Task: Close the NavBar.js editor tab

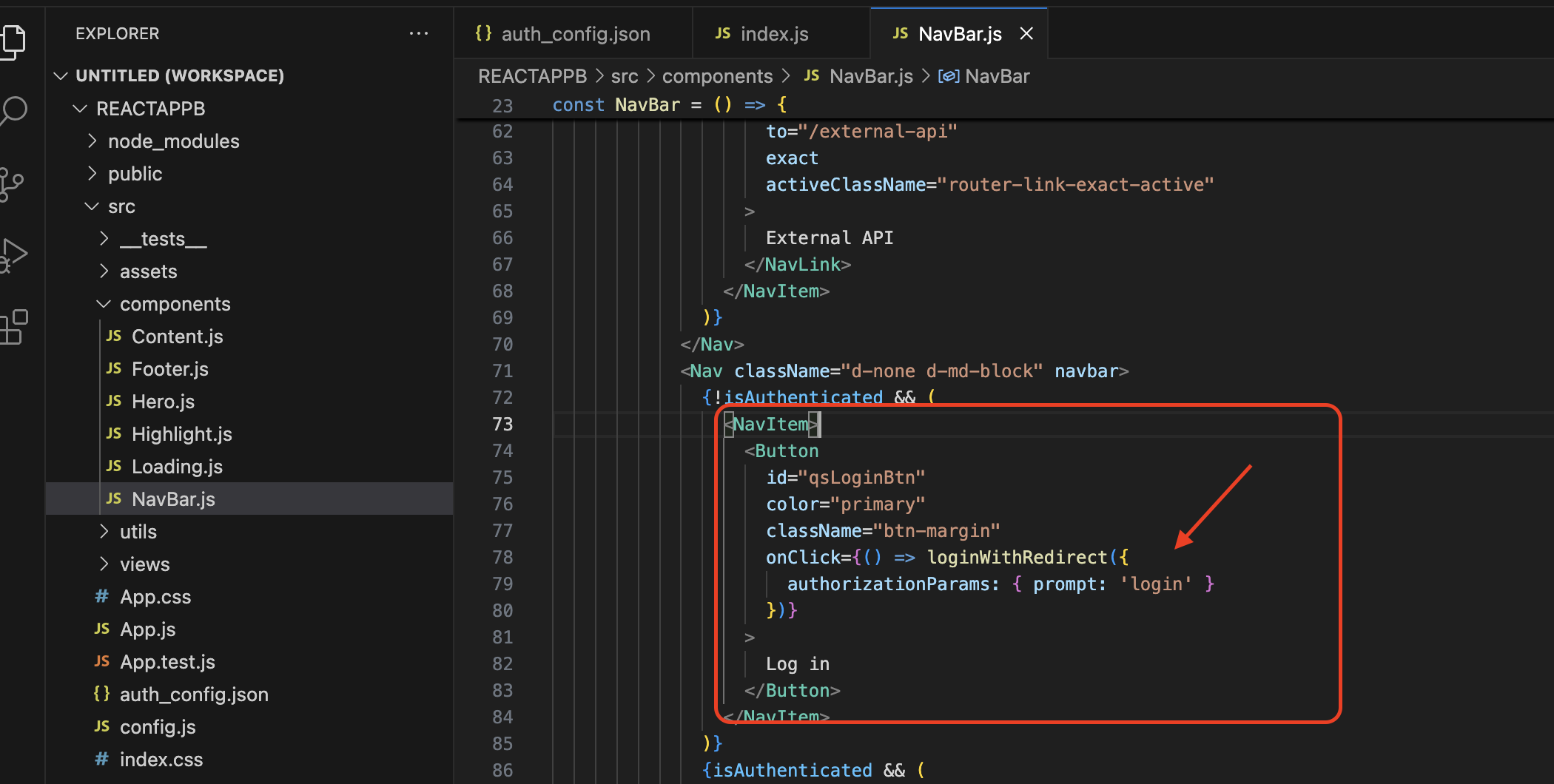Action: (x=1026, y=33)
